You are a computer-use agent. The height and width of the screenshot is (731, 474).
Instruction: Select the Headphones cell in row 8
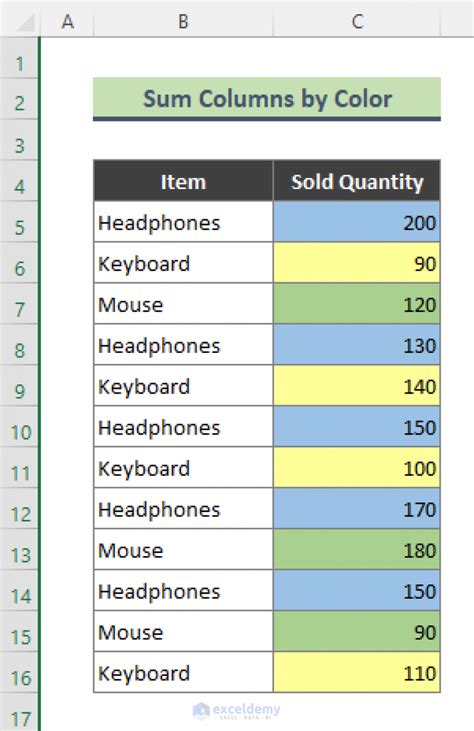183,345
